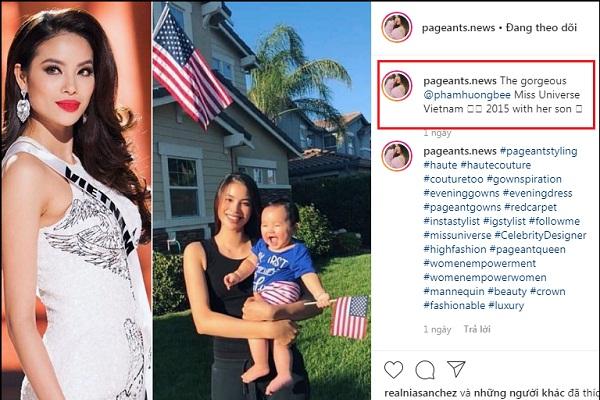Image resolution: width=600 pixels, height=400 pixels.
Task: Open the photo of the woman holding the baby
Action: pyautogui.click(x=262, y=201)
